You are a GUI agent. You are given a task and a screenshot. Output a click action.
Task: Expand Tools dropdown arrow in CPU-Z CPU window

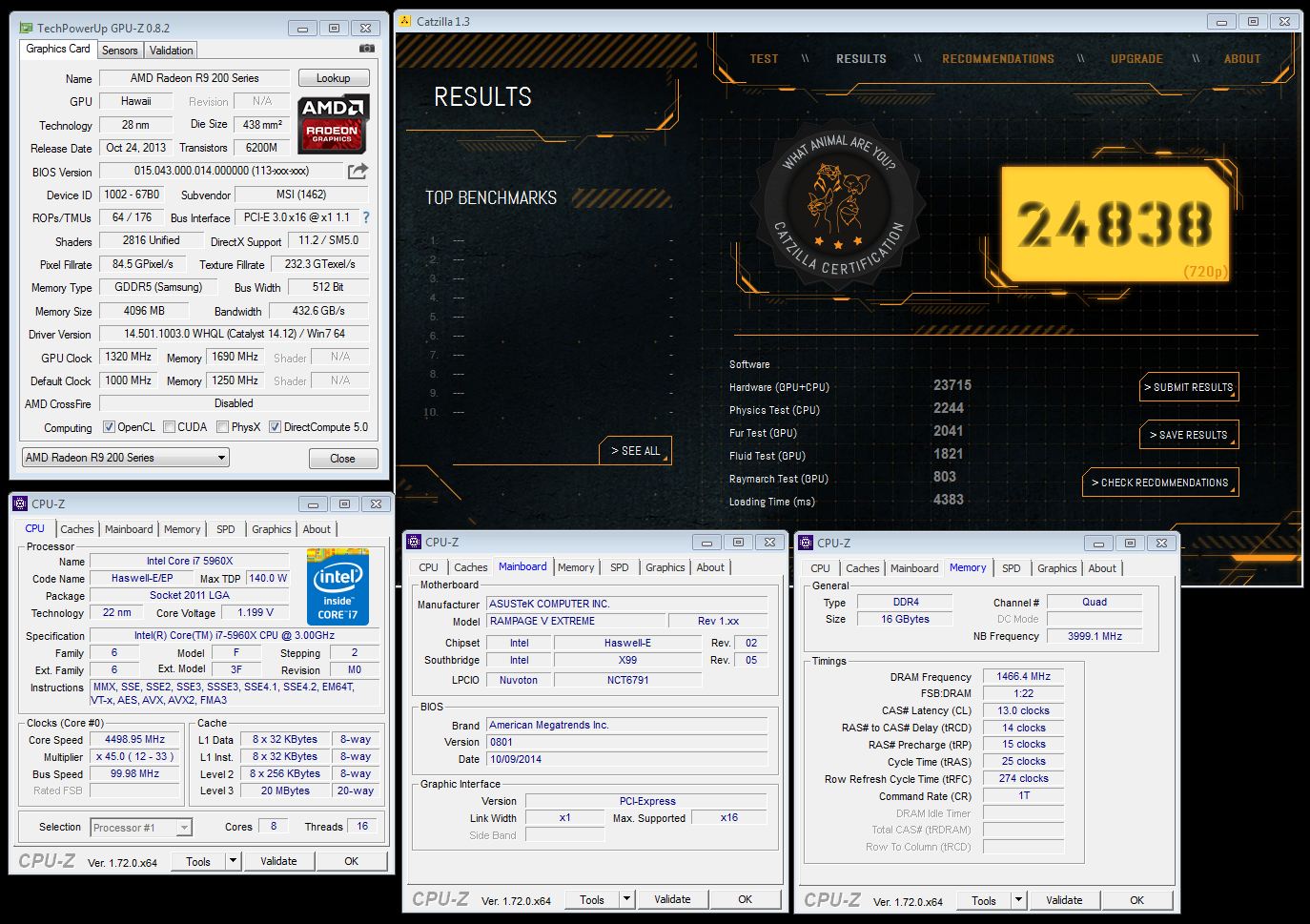[233, 861]
